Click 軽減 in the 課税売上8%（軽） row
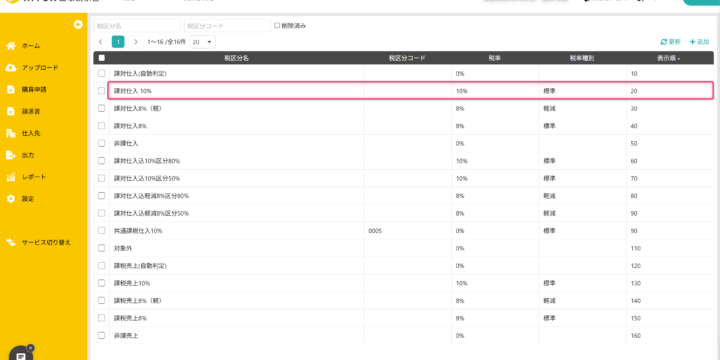The image size is (720, 360). [x=549, y=301]
